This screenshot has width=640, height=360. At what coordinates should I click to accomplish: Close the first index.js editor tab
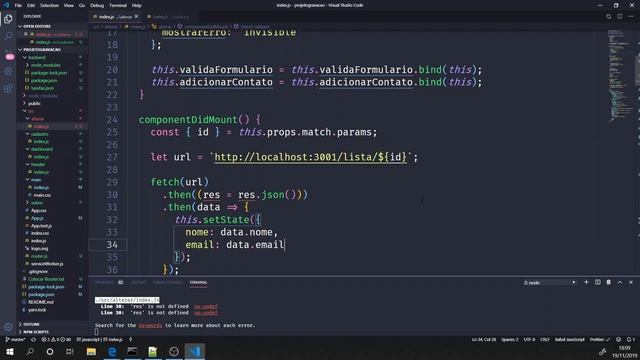(136, 17)
